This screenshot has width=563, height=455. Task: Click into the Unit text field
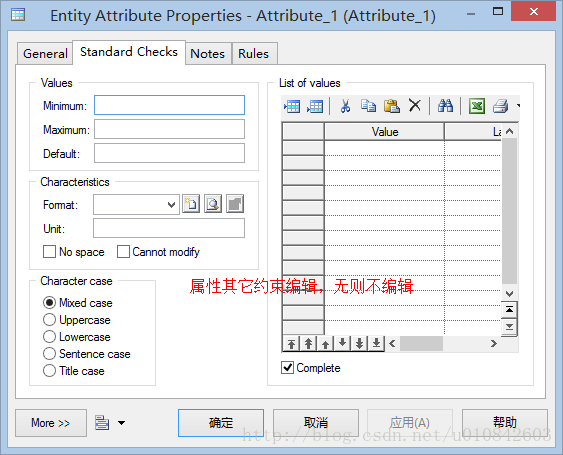pos(169,228)
